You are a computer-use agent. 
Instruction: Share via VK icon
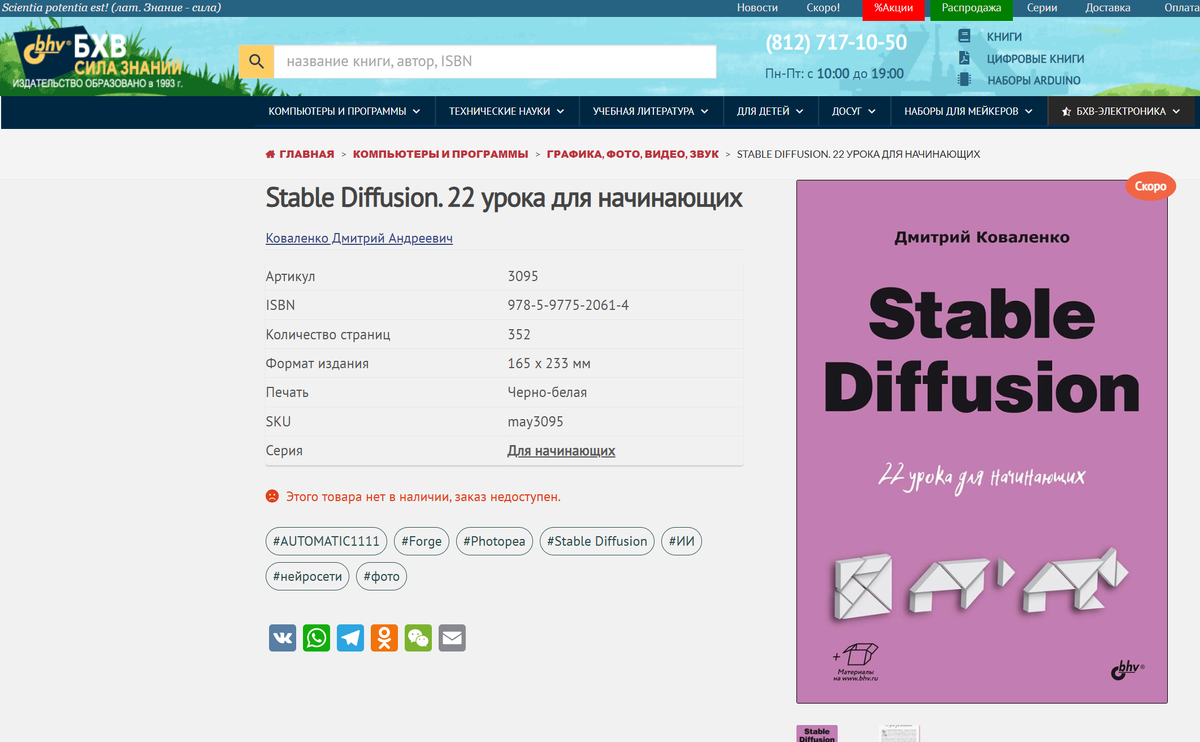283,638
